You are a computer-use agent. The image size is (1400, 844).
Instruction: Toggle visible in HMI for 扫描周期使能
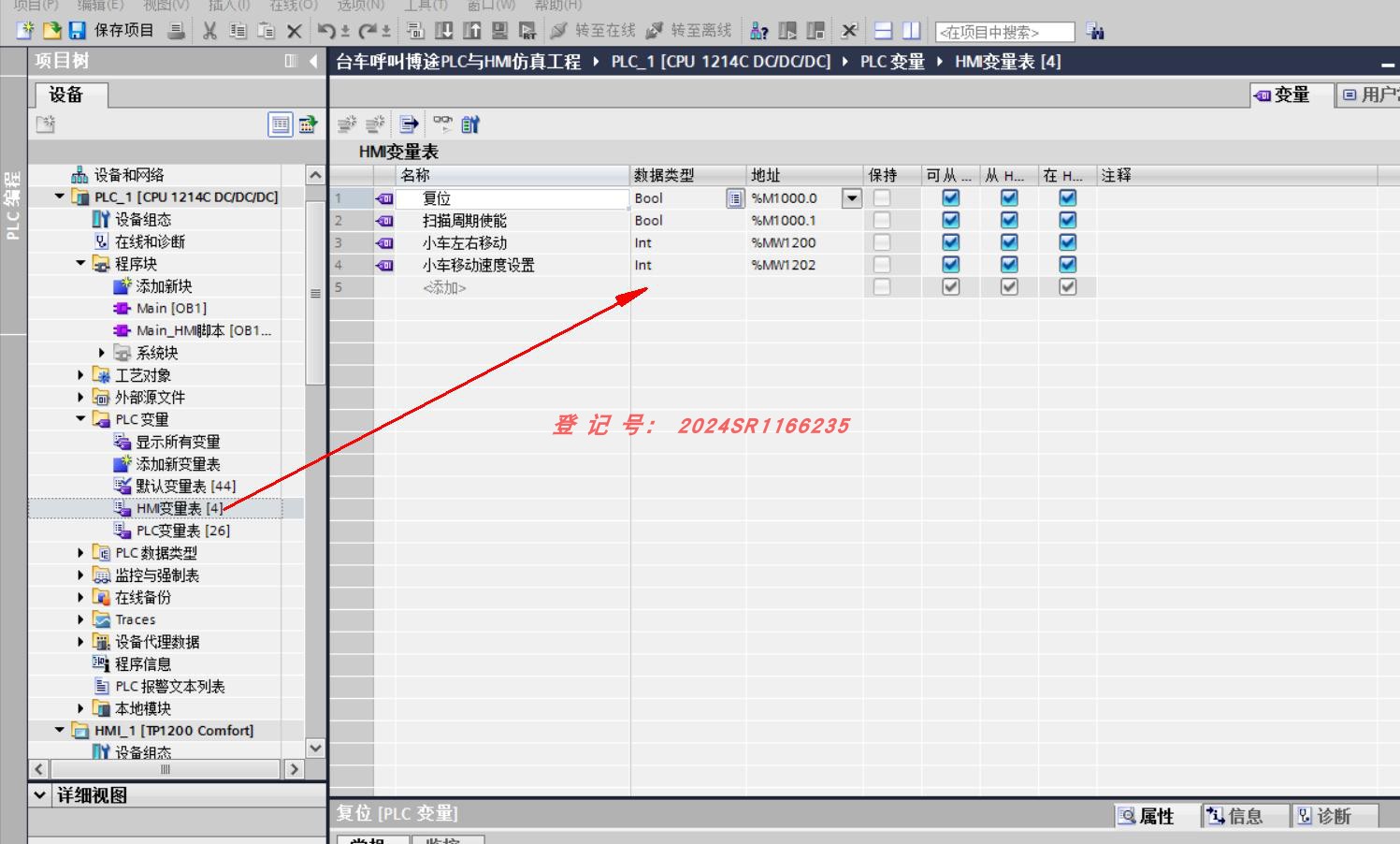click(x=1067, y=220)
